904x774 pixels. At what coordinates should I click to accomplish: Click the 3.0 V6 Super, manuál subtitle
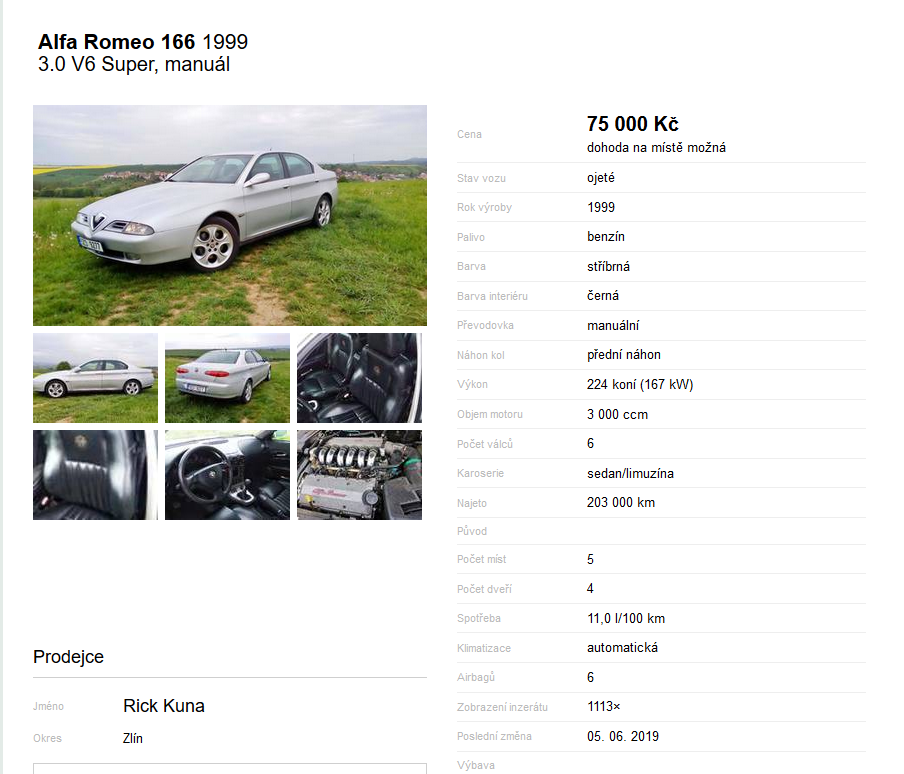pos(134,64)
